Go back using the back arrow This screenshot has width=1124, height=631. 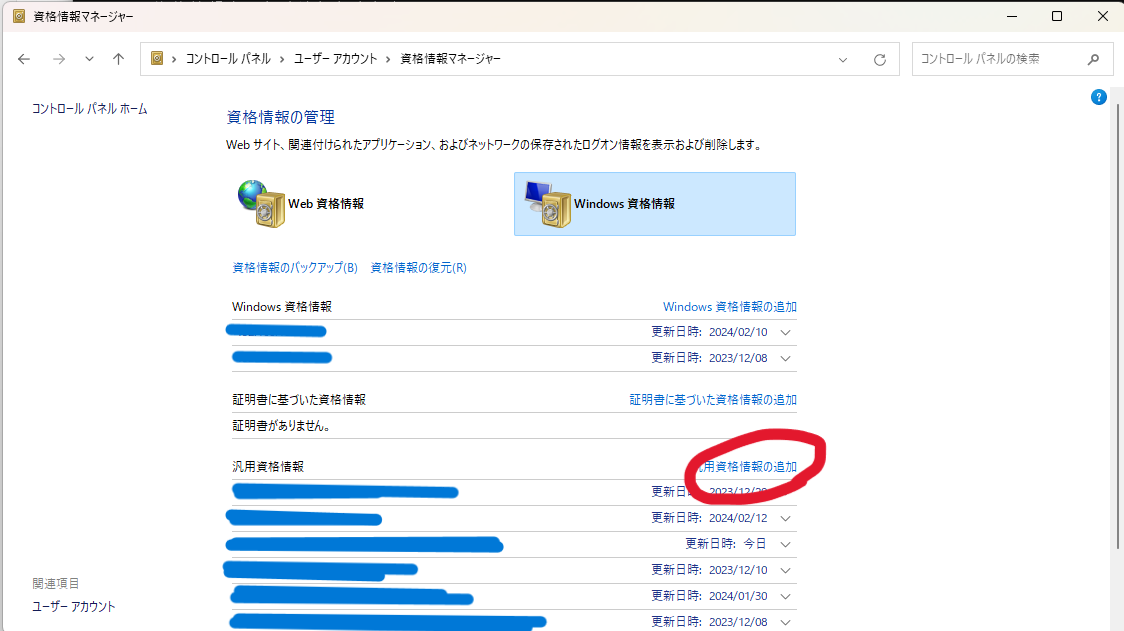point(24,59)
